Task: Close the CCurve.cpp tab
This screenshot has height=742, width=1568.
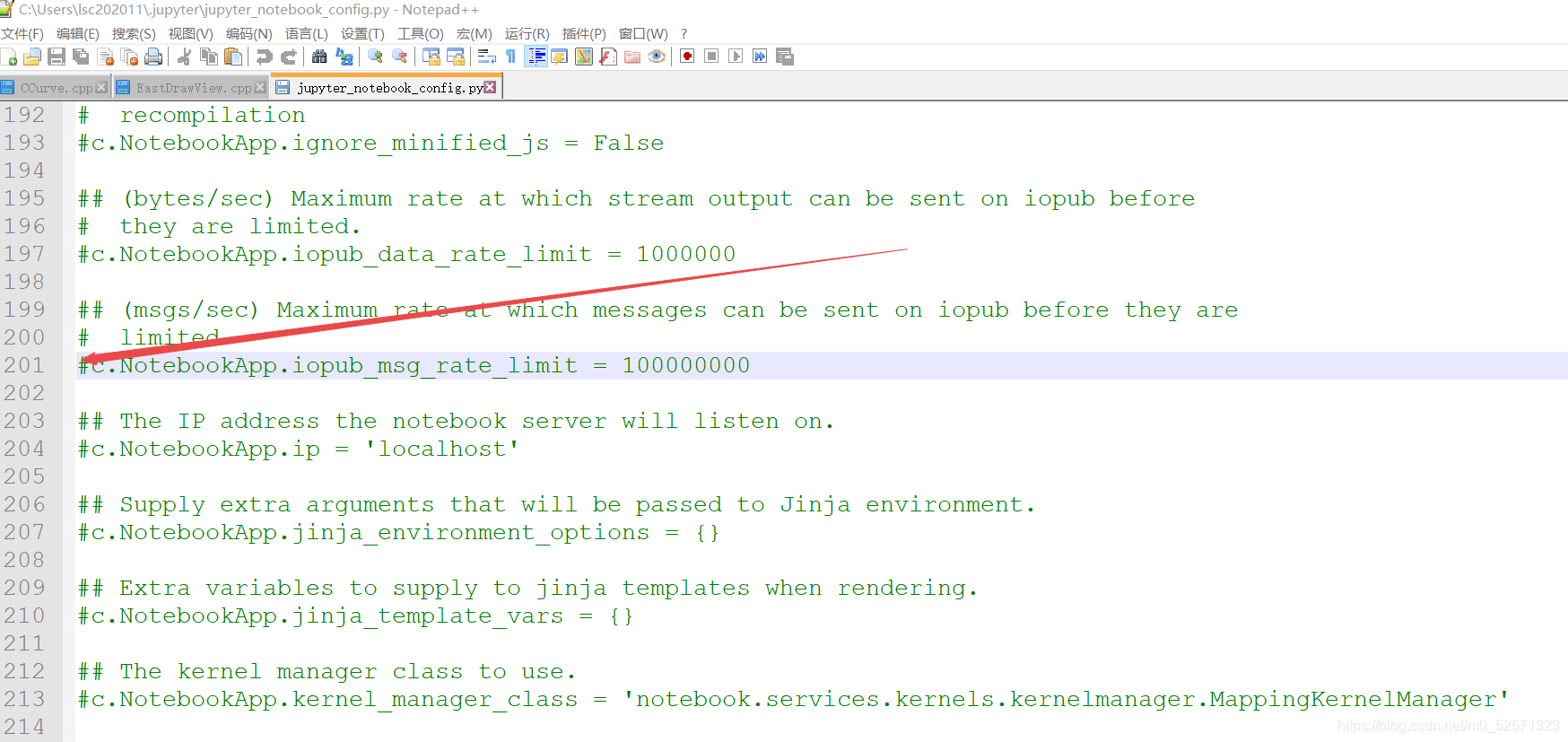Action: click(x=101, y=87)
